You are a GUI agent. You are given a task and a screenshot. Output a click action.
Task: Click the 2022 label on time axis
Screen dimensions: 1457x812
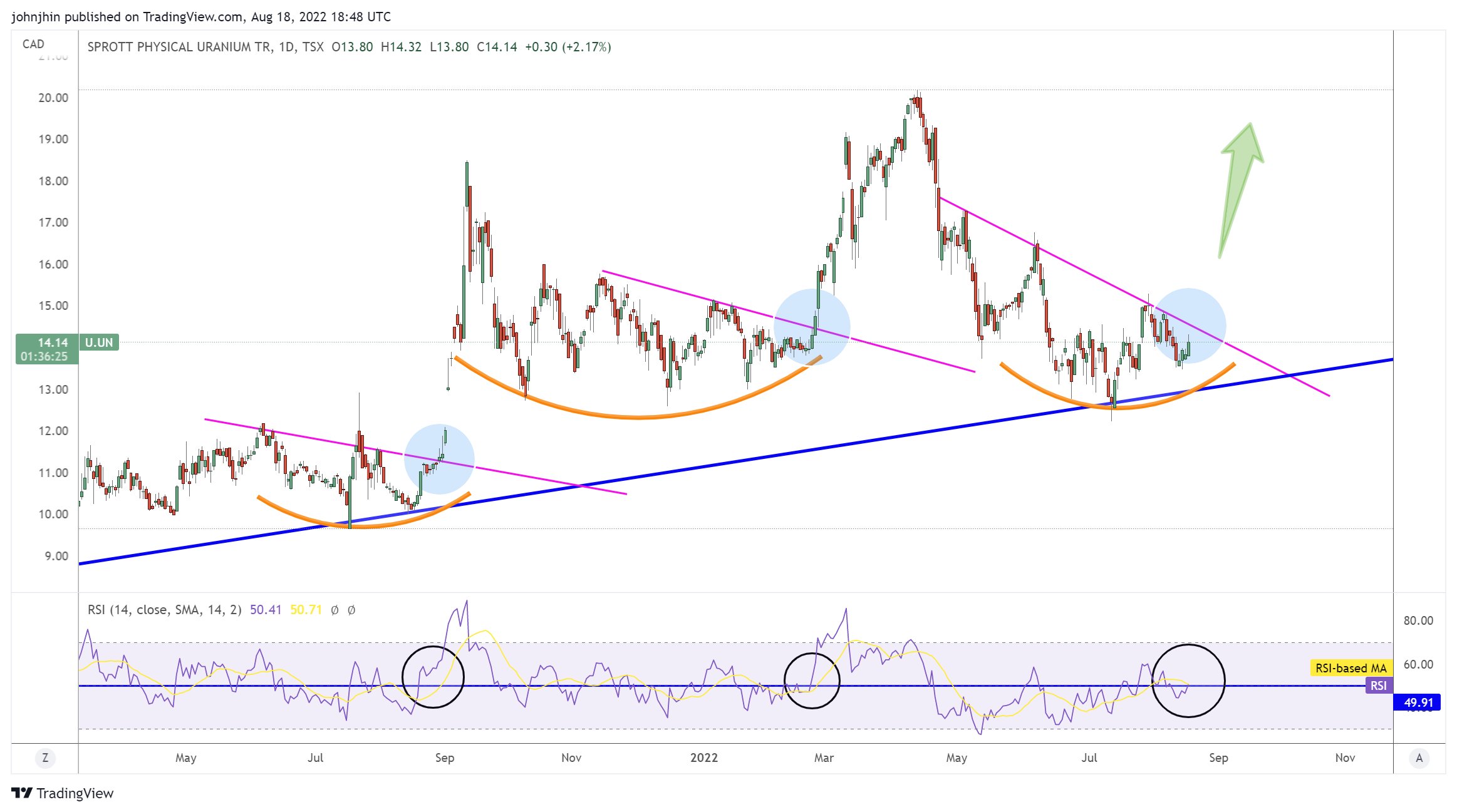coord(703,758)
